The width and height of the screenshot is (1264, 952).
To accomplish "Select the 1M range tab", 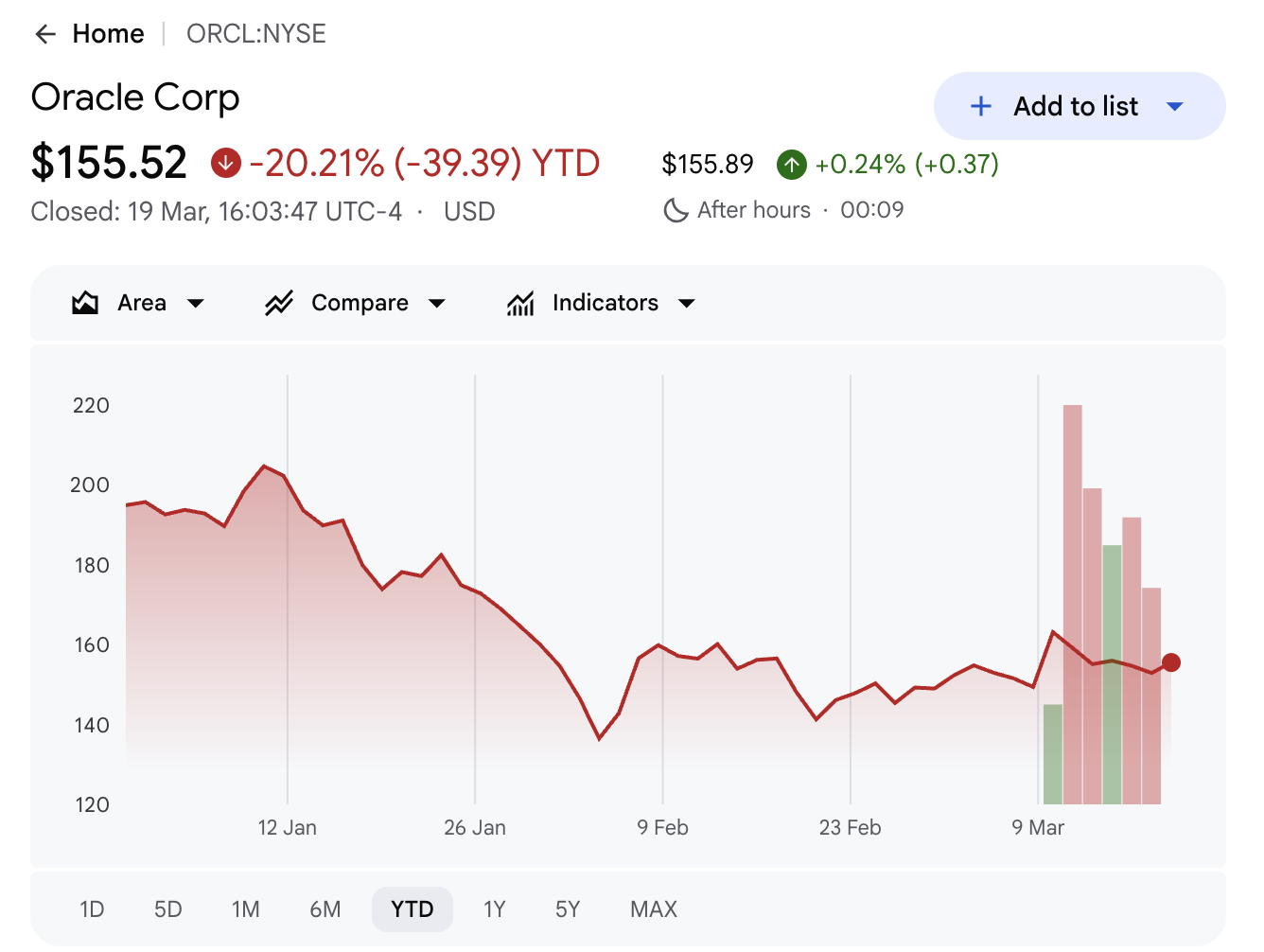I will [245, 909].
